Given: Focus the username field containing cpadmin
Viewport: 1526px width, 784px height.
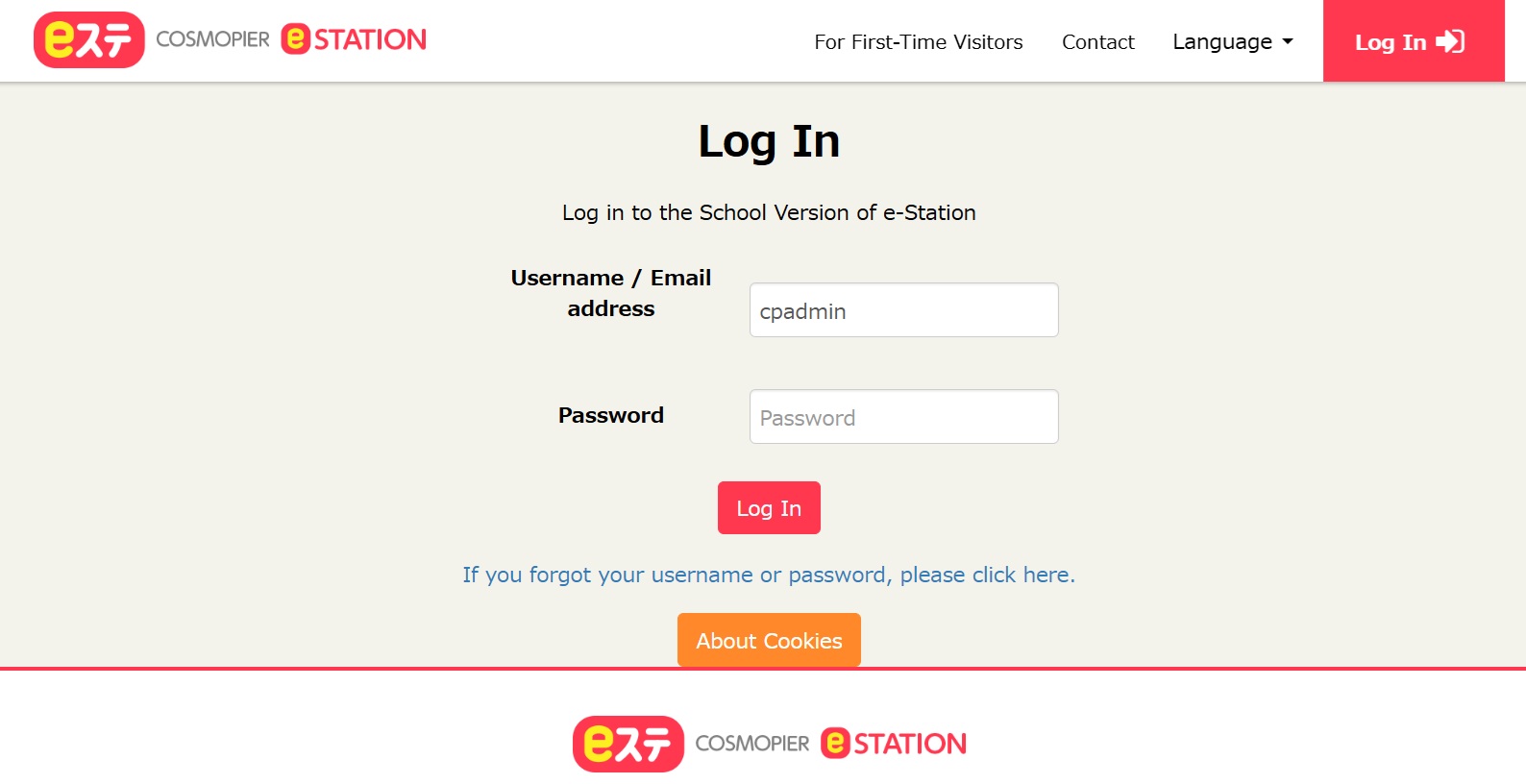Looking at the screenshot, I should click(903, 310).
